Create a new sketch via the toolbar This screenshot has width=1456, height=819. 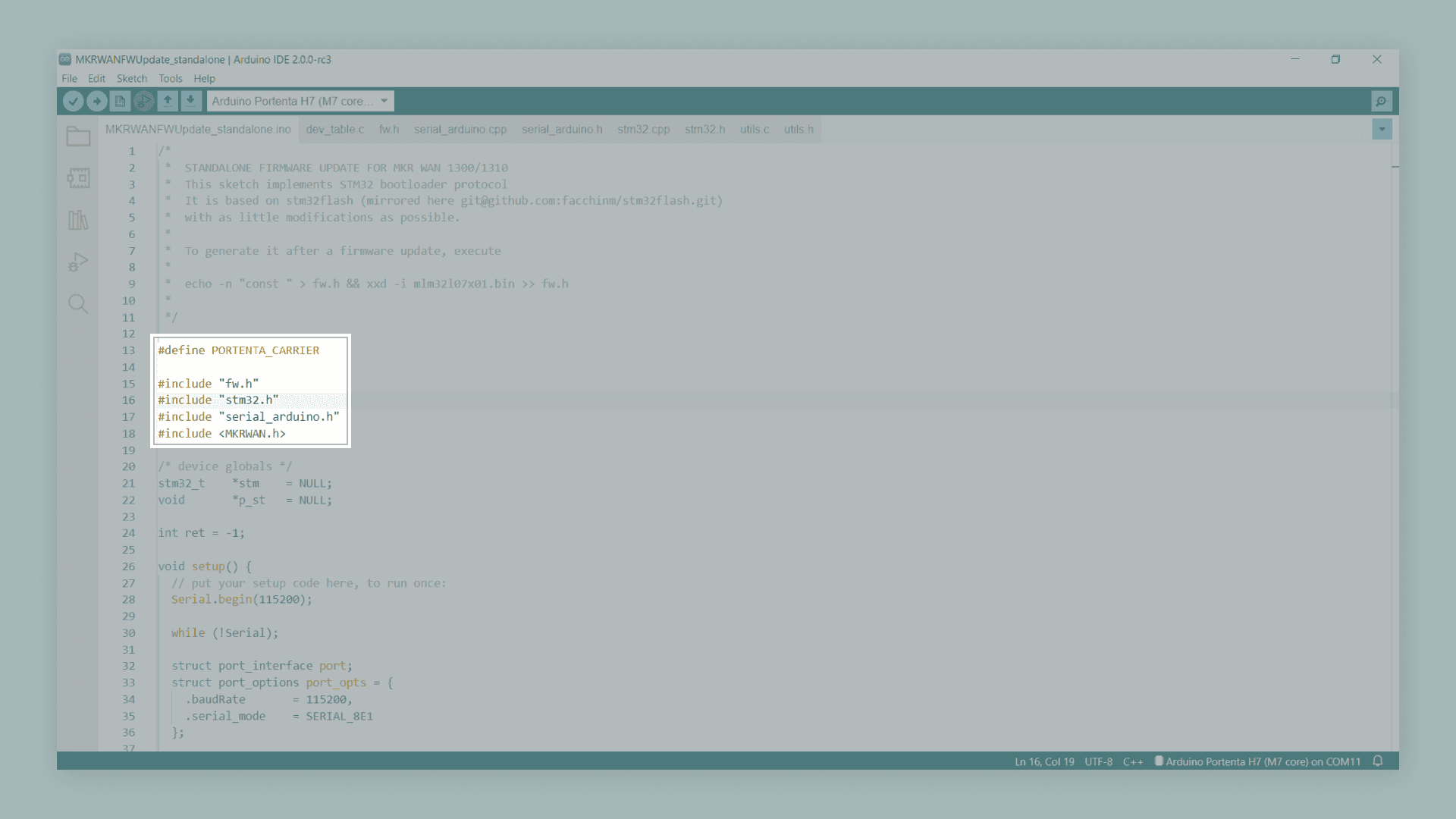pyautogui.click(x=120, y=101)
